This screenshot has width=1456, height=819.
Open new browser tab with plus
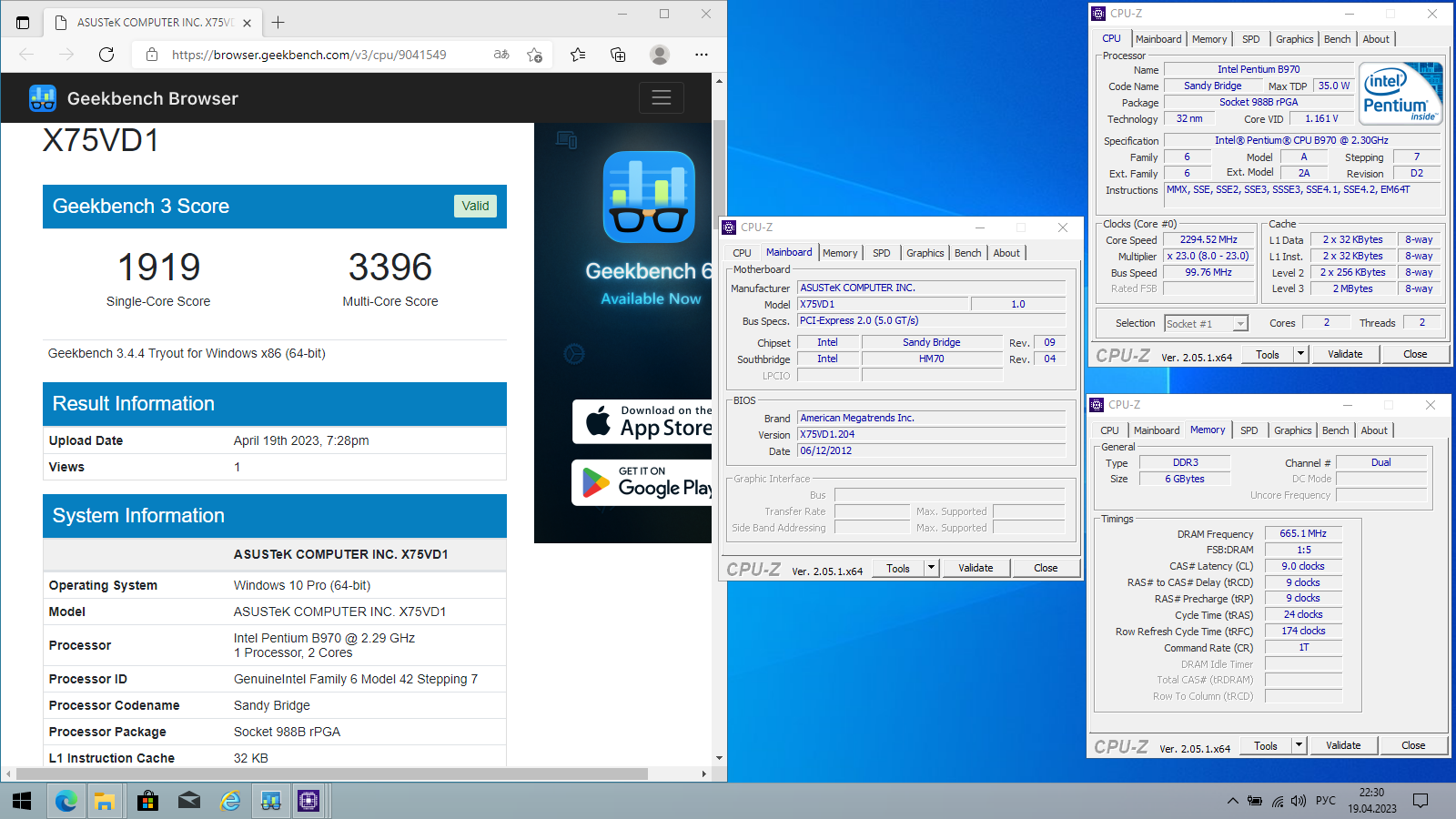coord(278,22)
